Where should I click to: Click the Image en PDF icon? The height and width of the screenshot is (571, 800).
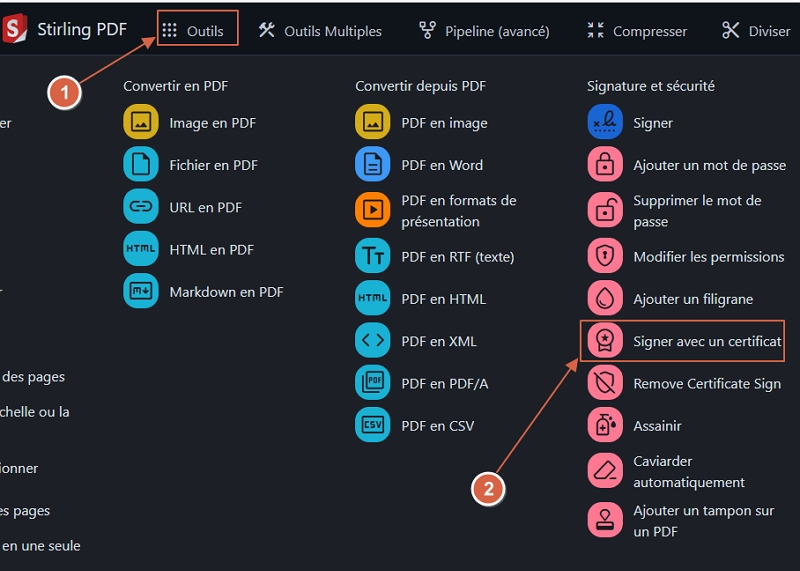pos(141,123)
